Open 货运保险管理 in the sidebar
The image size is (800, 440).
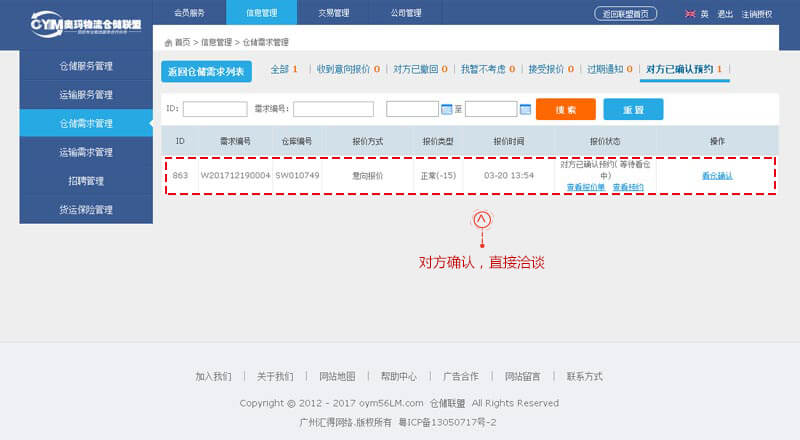click(x=85, y=210)
